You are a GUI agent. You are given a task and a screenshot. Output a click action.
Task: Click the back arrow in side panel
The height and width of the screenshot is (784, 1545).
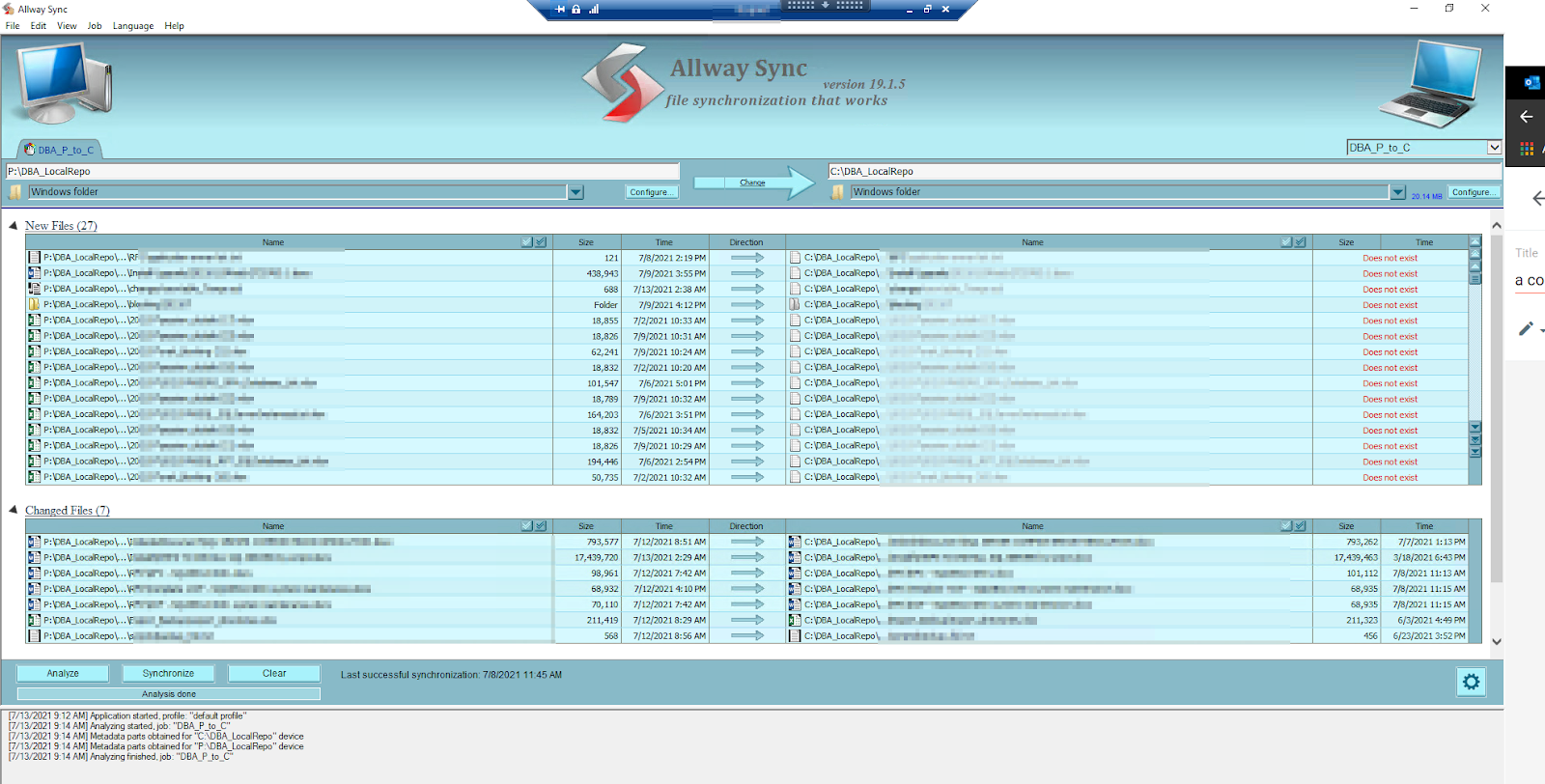click(x=1527, y=117)
